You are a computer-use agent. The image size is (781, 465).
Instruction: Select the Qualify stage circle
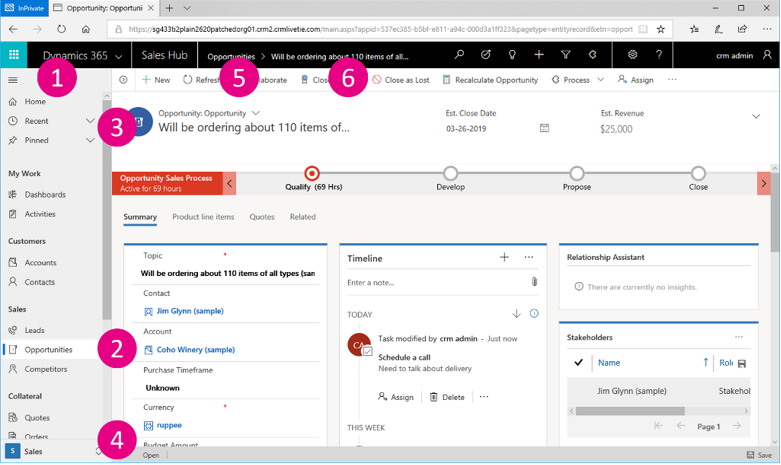pos(312,174)
